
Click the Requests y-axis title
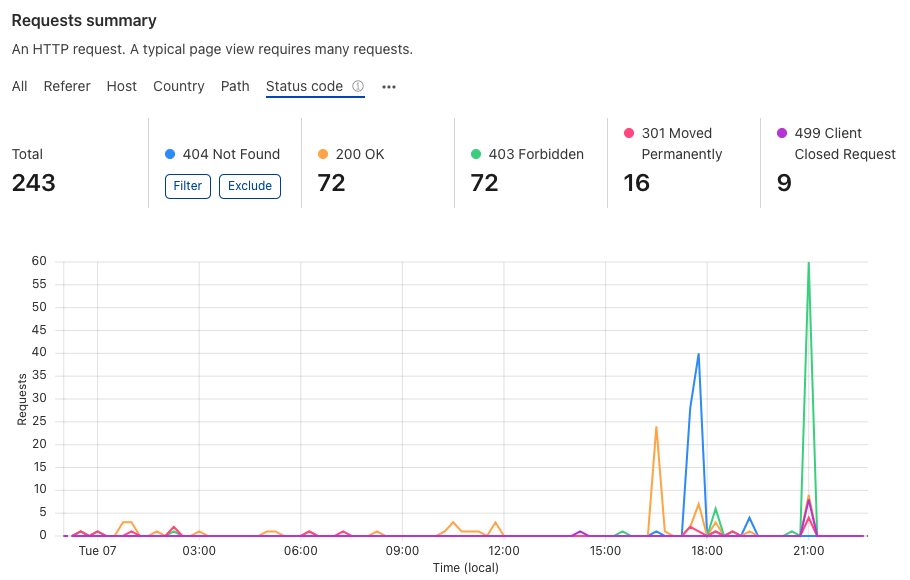click(x=22, y=399)
